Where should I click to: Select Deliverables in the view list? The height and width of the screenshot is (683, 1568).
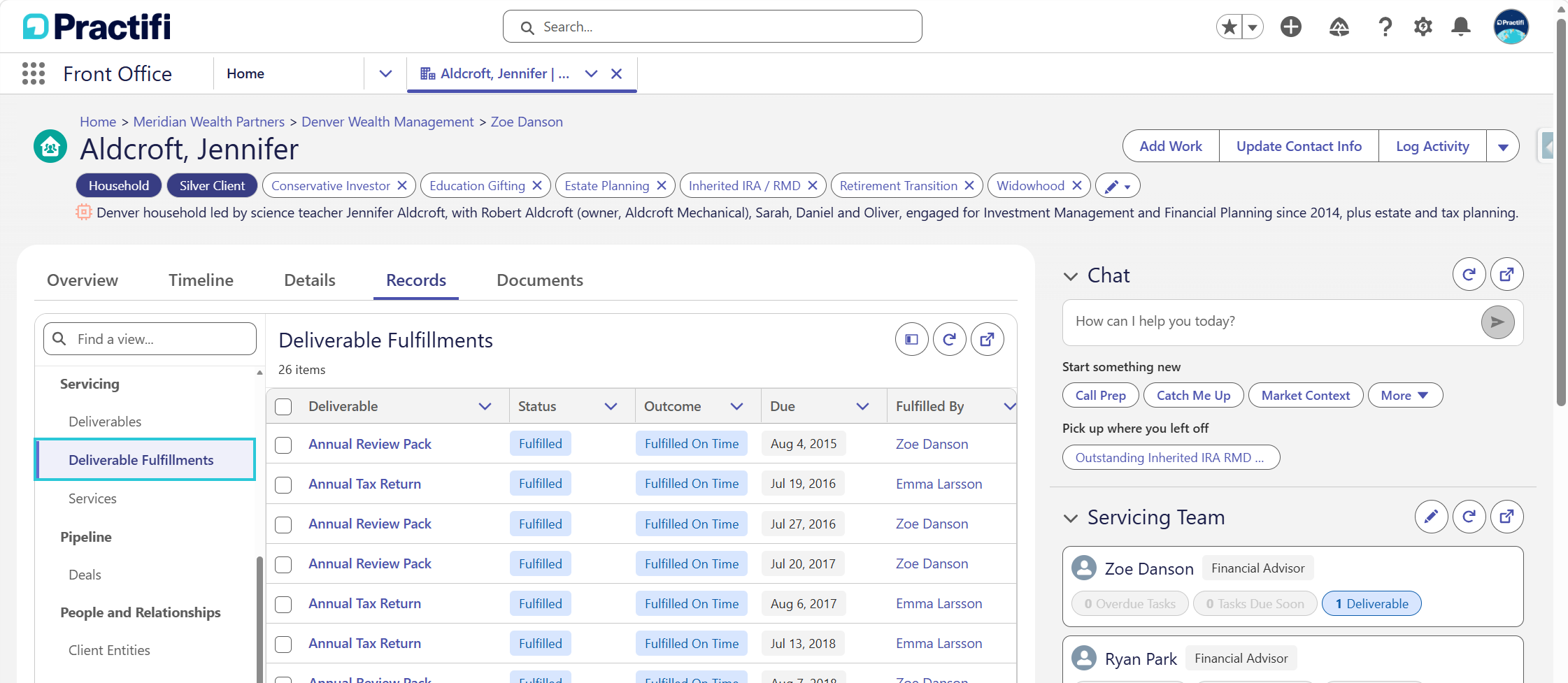105,422
